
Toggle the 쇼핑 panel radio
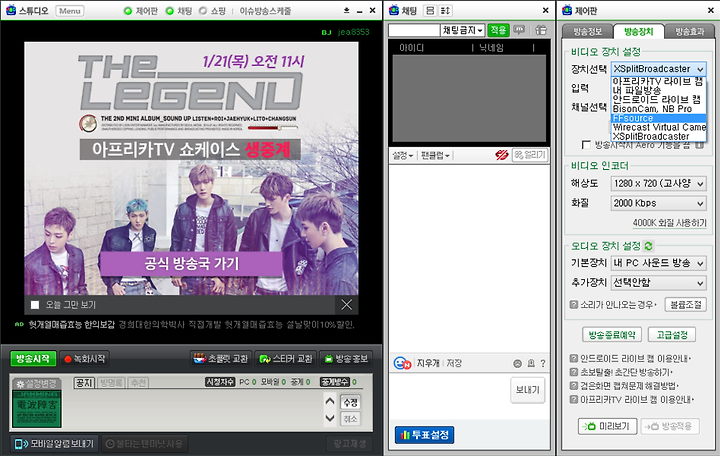[x=203, y=11]
